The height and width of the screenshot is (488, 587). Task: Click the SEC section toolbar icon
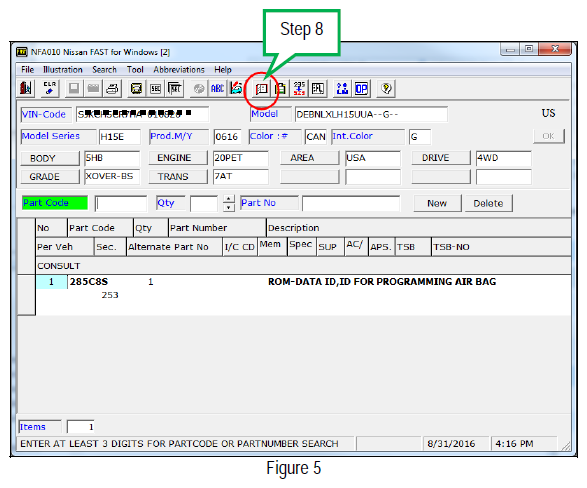(x=156, y=89)
